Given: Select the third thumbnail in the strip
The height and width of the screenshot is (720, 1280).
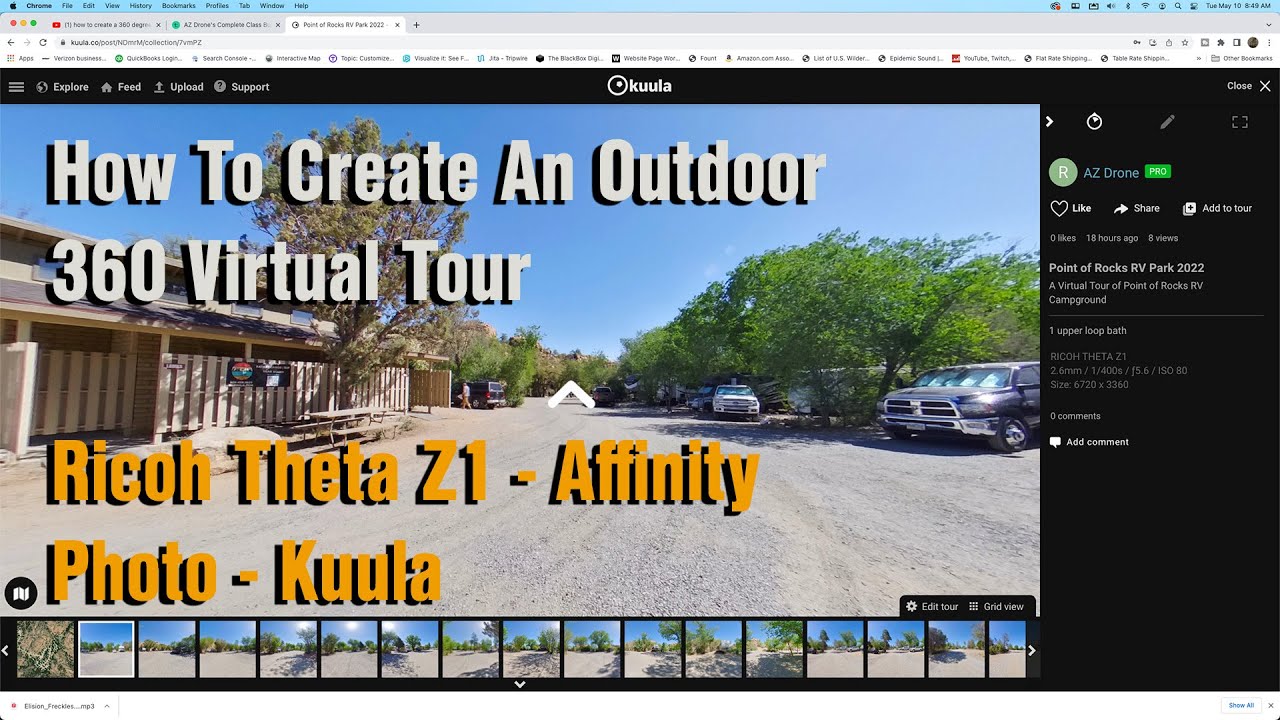Looking at the screenshot, I should click(x=166, y=649).
